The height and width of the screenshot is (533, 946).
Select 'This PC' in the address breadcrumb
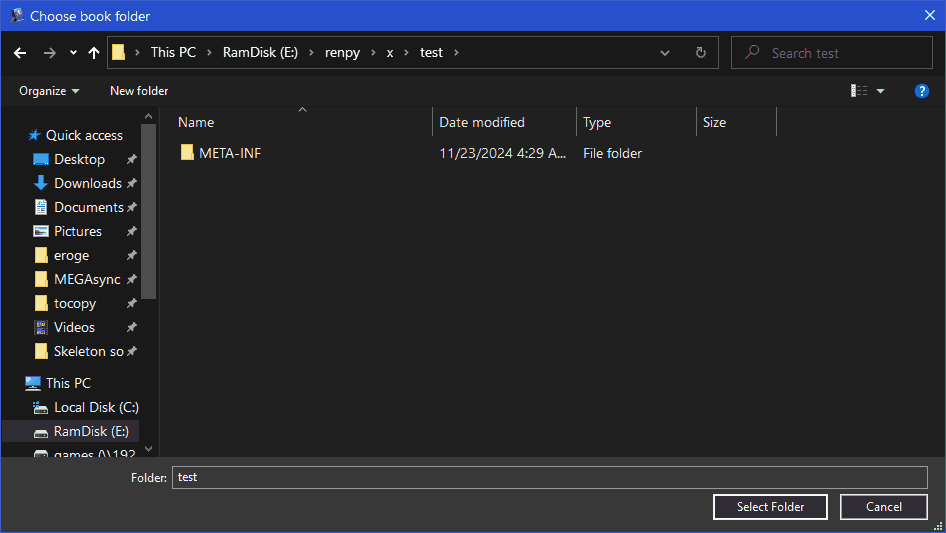tap(173, 53)
